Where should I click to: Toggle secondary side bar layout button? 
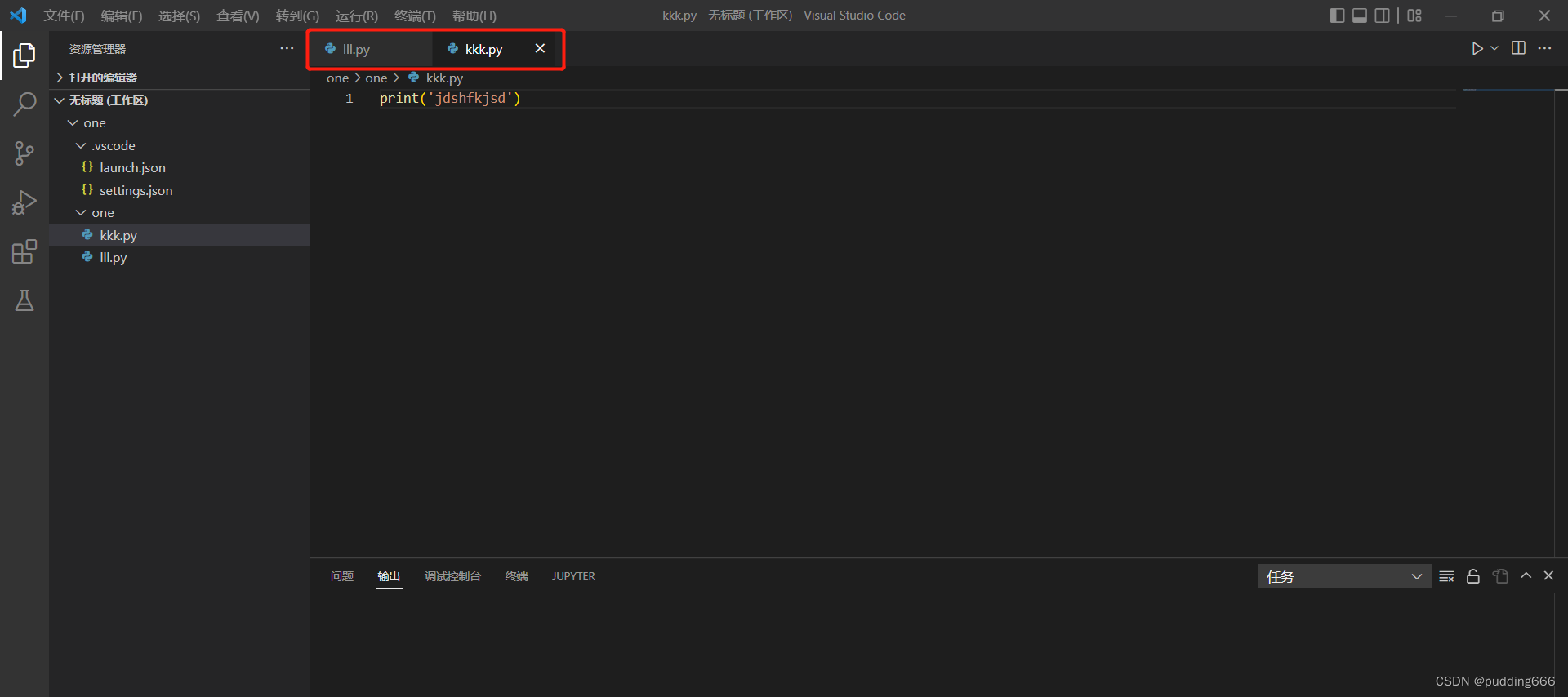click(x=1383, y=16)
